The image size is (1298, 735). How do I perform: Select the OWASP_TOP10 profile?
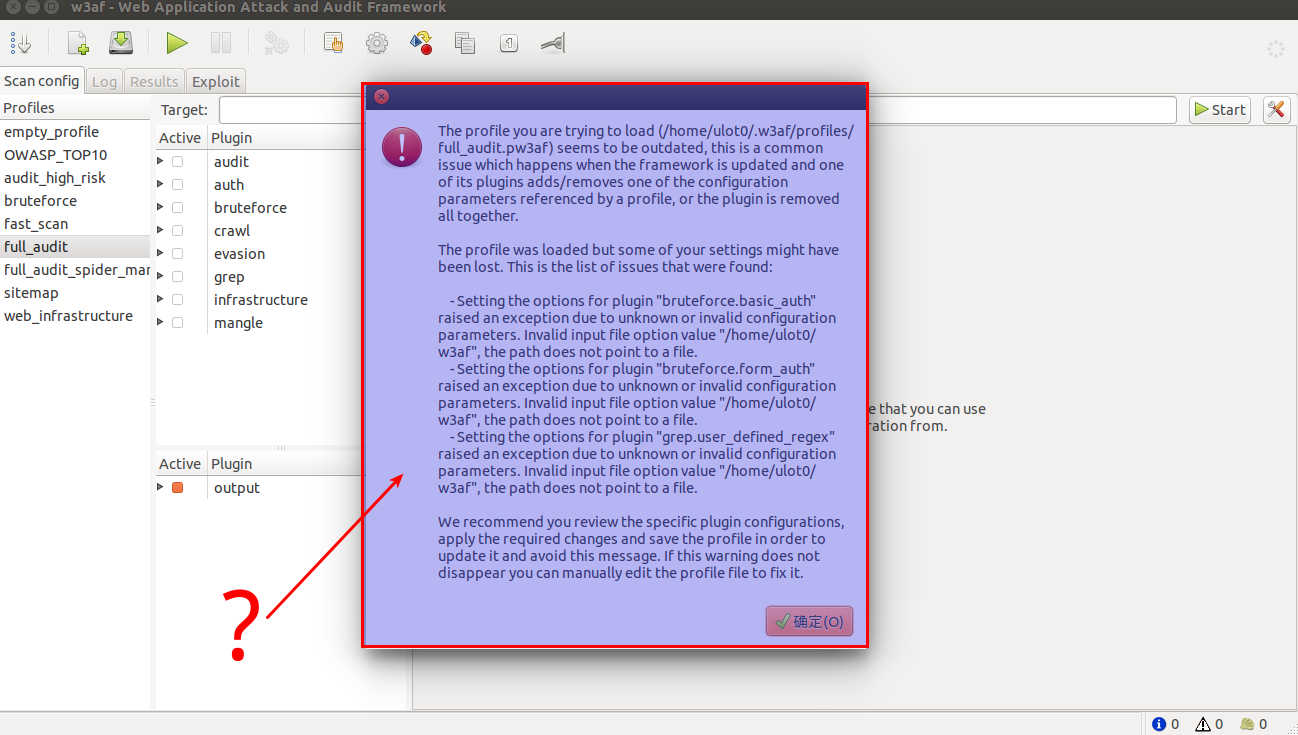point(75,155)
